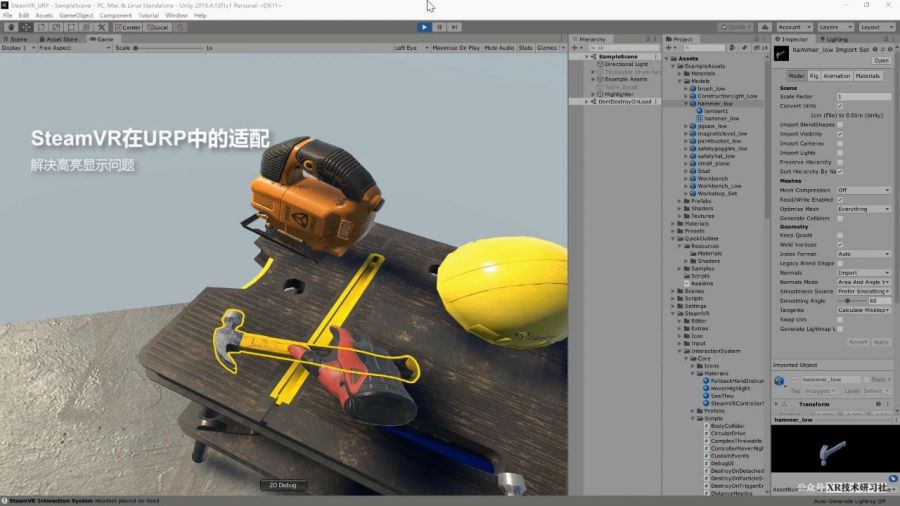Open Mesh Compression dropdown
900x506 pixels.
[x=863, y=190]
